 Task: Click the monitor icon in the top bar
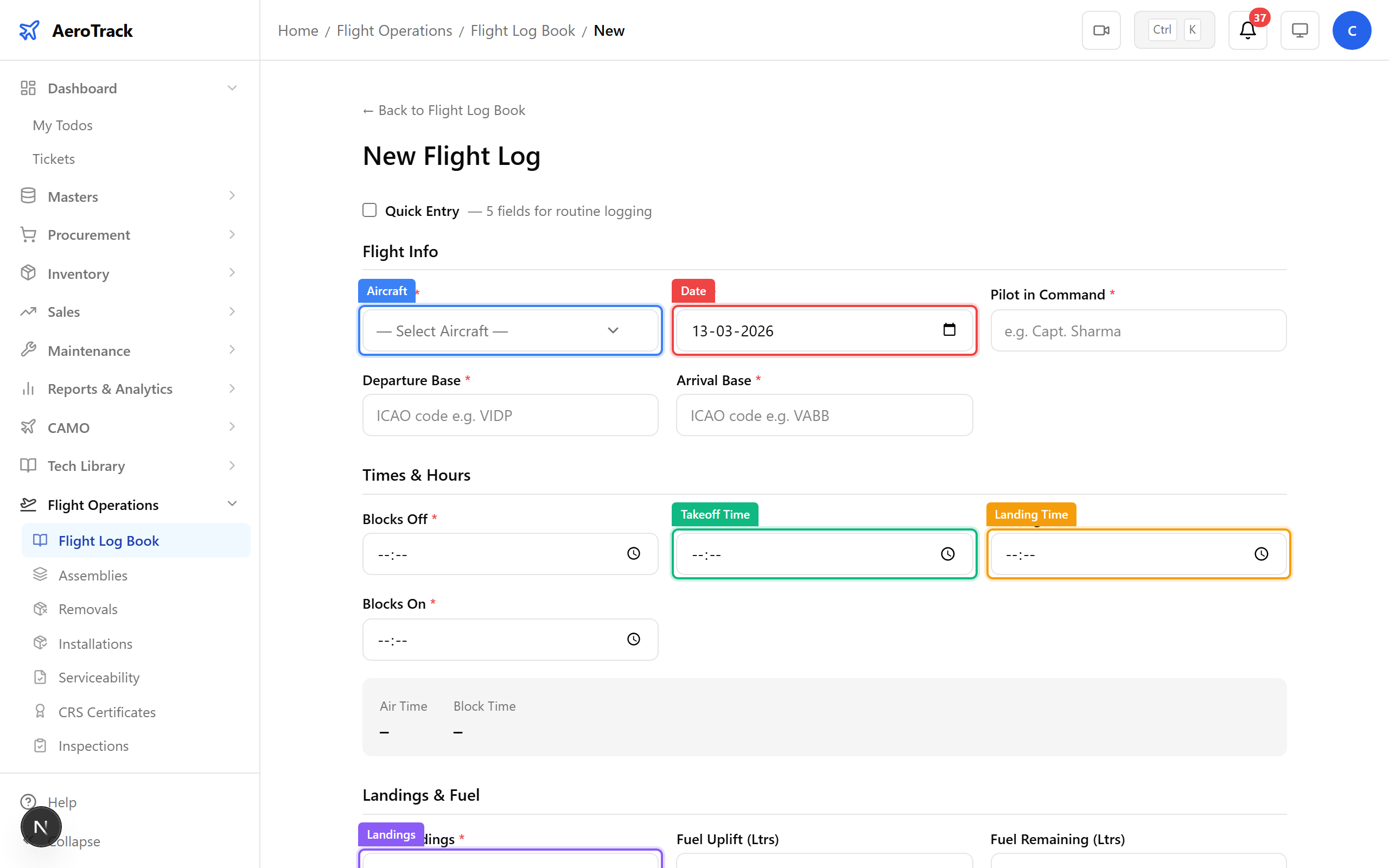click(x=1299, y=30)
